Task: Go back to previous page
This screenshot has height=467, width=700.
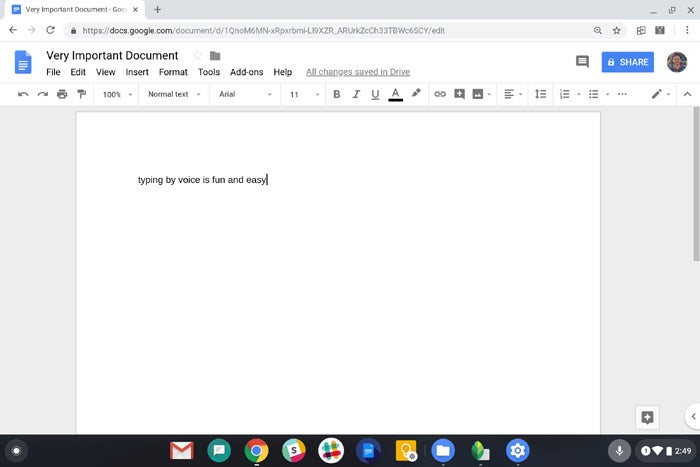Action: click(13, 30)
